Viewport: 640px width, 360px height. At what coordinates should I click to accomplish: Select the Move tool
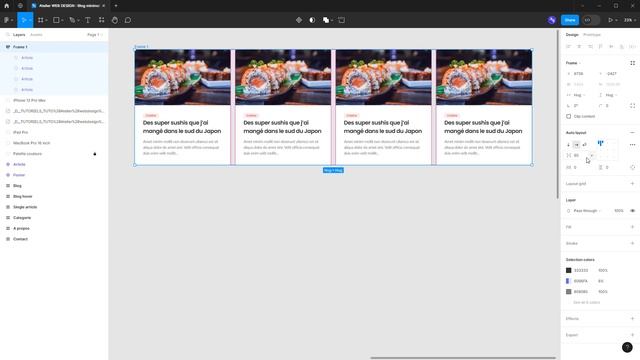(x=23, y=20)
